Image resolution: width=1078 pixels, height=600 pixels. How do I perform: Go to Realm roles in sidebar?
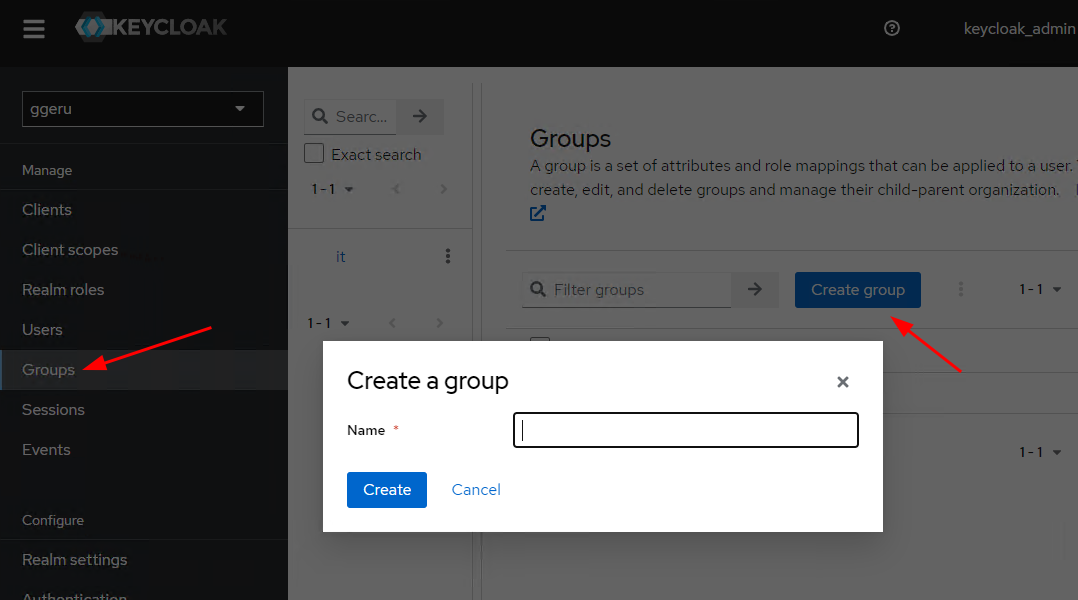63,290
